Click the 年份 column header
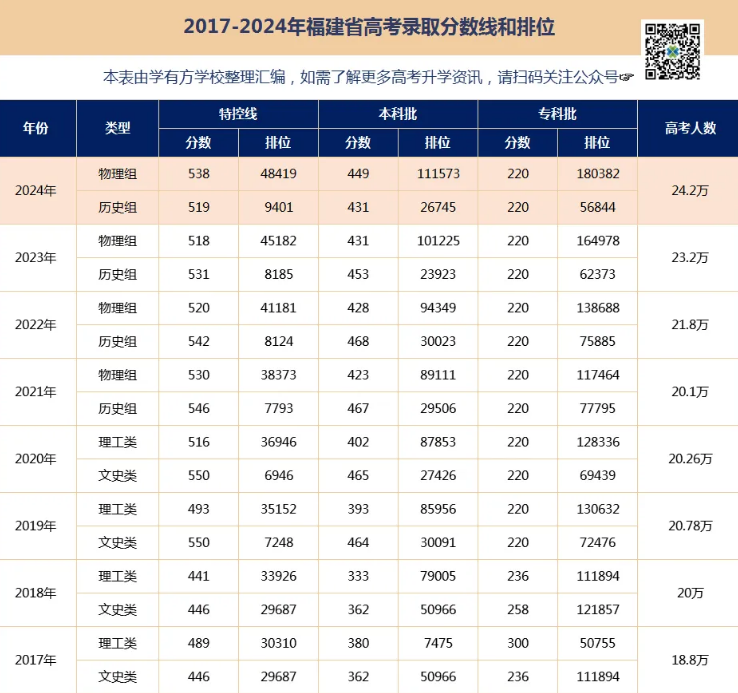This screenshot has height=693, width=738. (36, 128)
